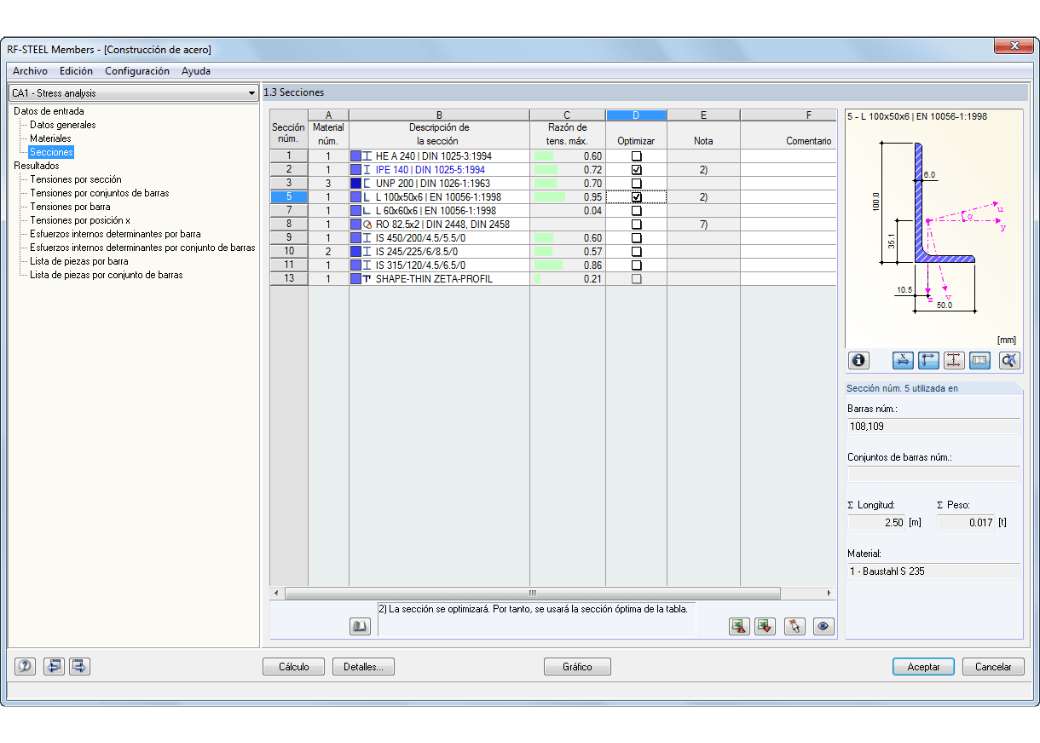Select Tensiones por conjuntos de barras

99,193
